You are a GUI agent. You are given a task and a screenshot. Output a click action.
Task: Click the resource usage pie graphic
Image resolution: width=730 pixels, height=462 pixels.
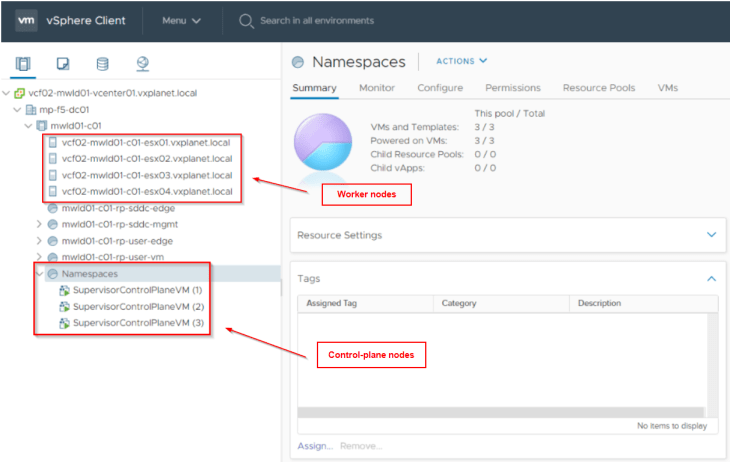(x=323, y=142)
